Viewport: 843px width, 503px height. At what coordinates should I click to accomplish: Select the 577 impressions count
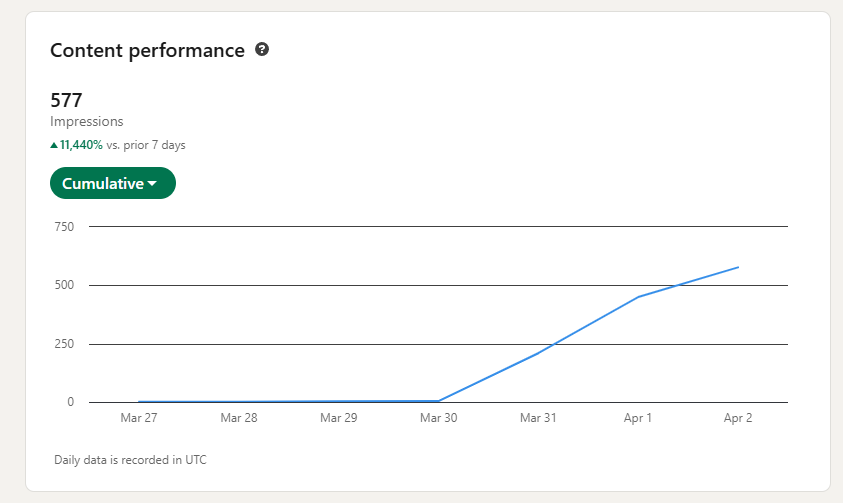[66, 100]
